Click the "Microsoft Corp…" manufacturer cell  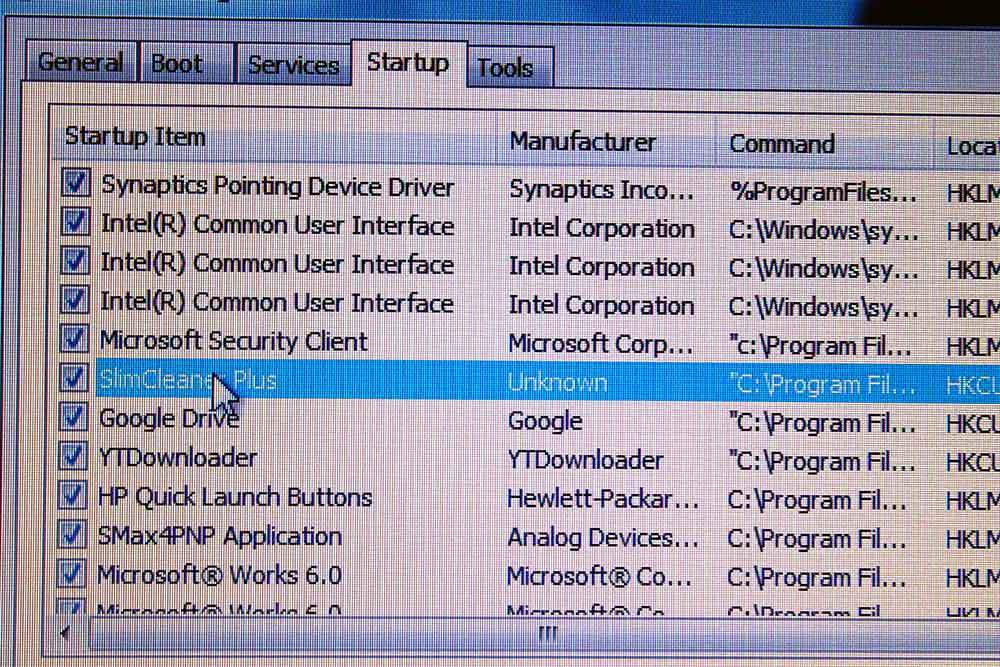point(600,344)
